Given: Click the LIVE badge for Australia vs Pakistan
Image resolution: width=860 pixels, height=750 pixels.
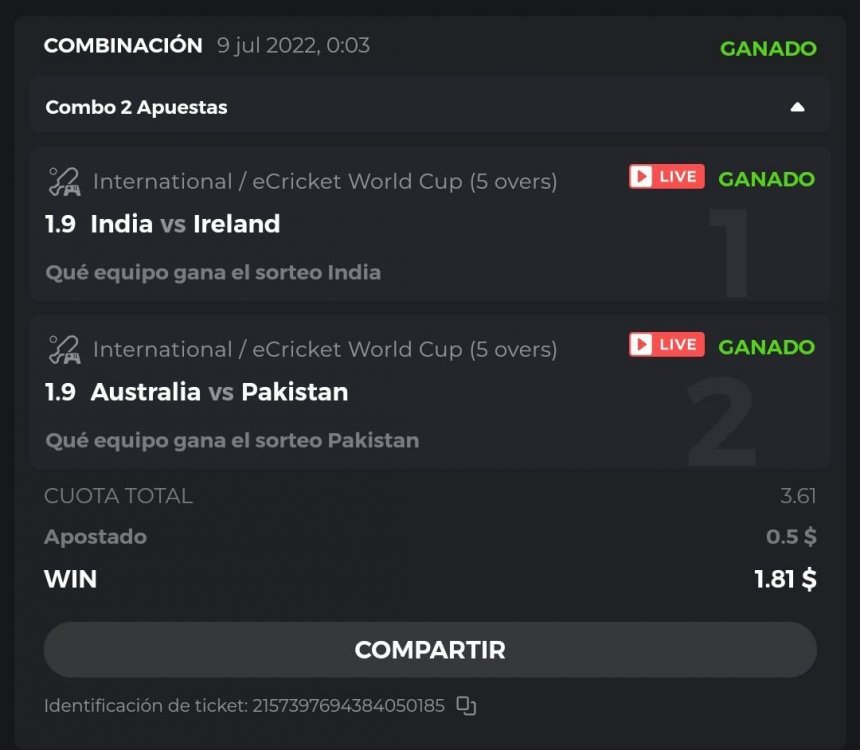Looking at the screenshot, I should pos(666,345).
